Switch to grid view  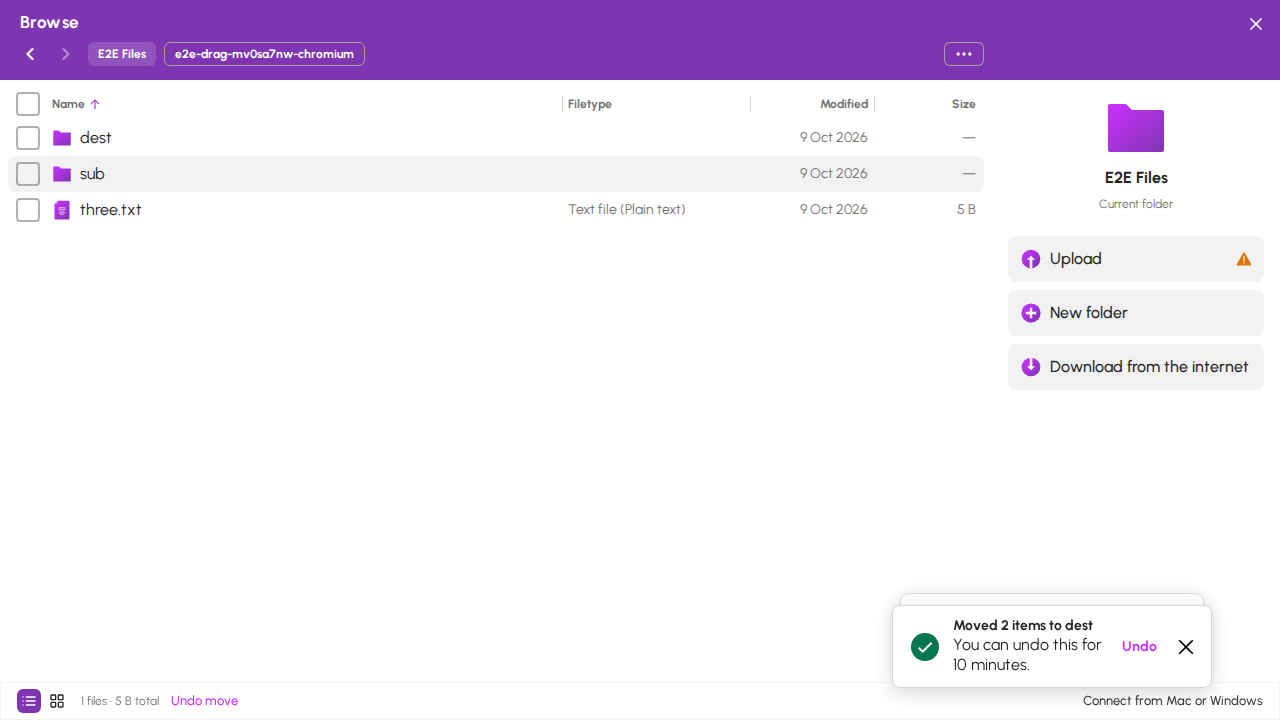(57, 701)
